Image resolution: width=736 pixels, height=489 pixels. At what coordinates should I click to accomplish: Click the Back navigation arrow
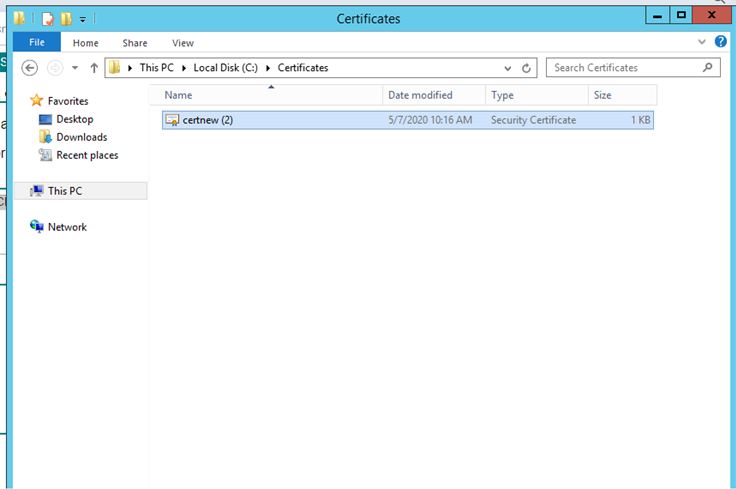click(x=30, y=68)
